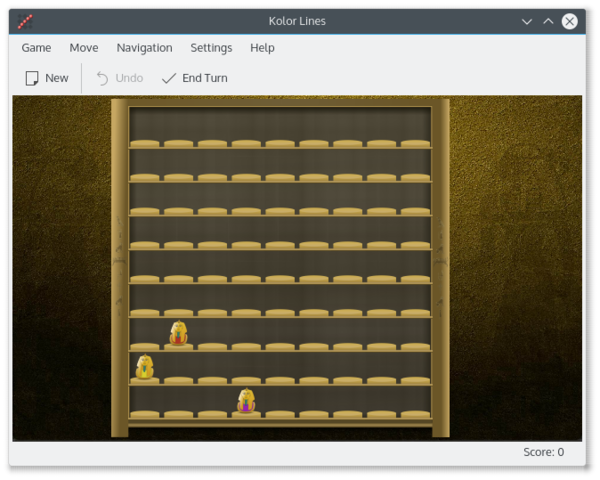Click the Score display in status bar

pyautogui.click(x=543, y=452)
